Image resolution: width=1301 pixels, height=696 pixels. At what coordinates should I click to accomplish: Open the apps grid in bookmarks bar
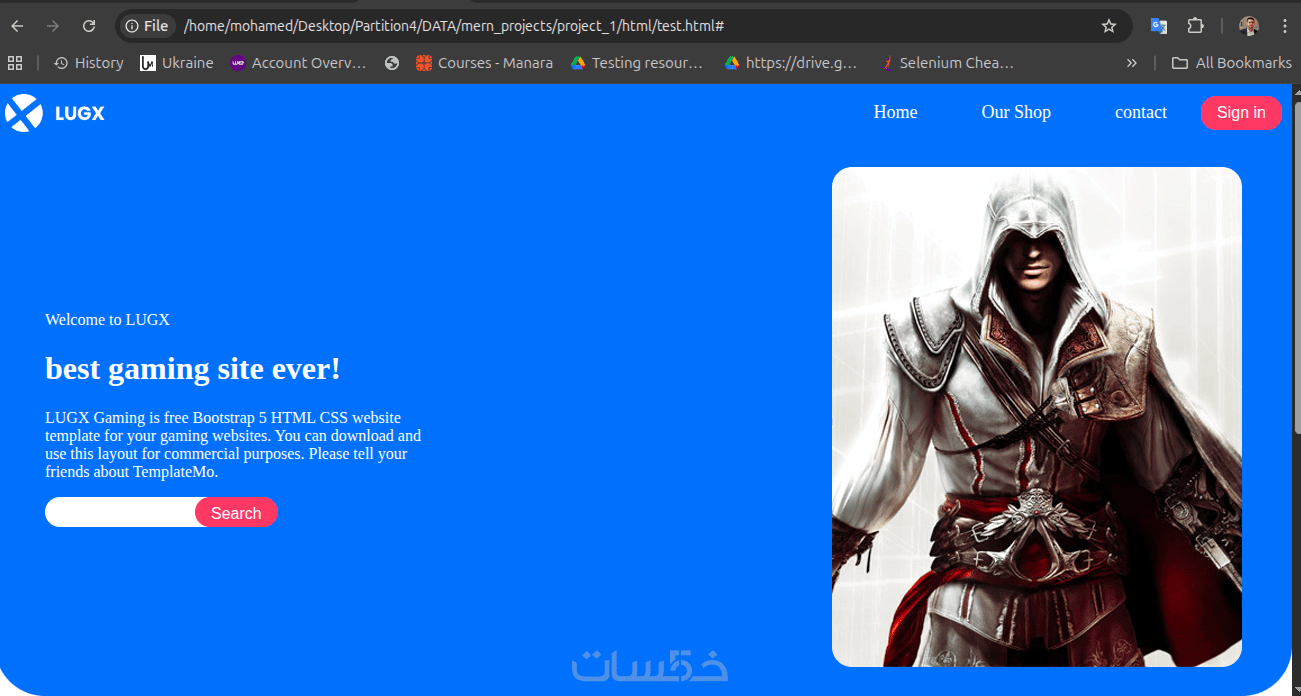[15, 63]
